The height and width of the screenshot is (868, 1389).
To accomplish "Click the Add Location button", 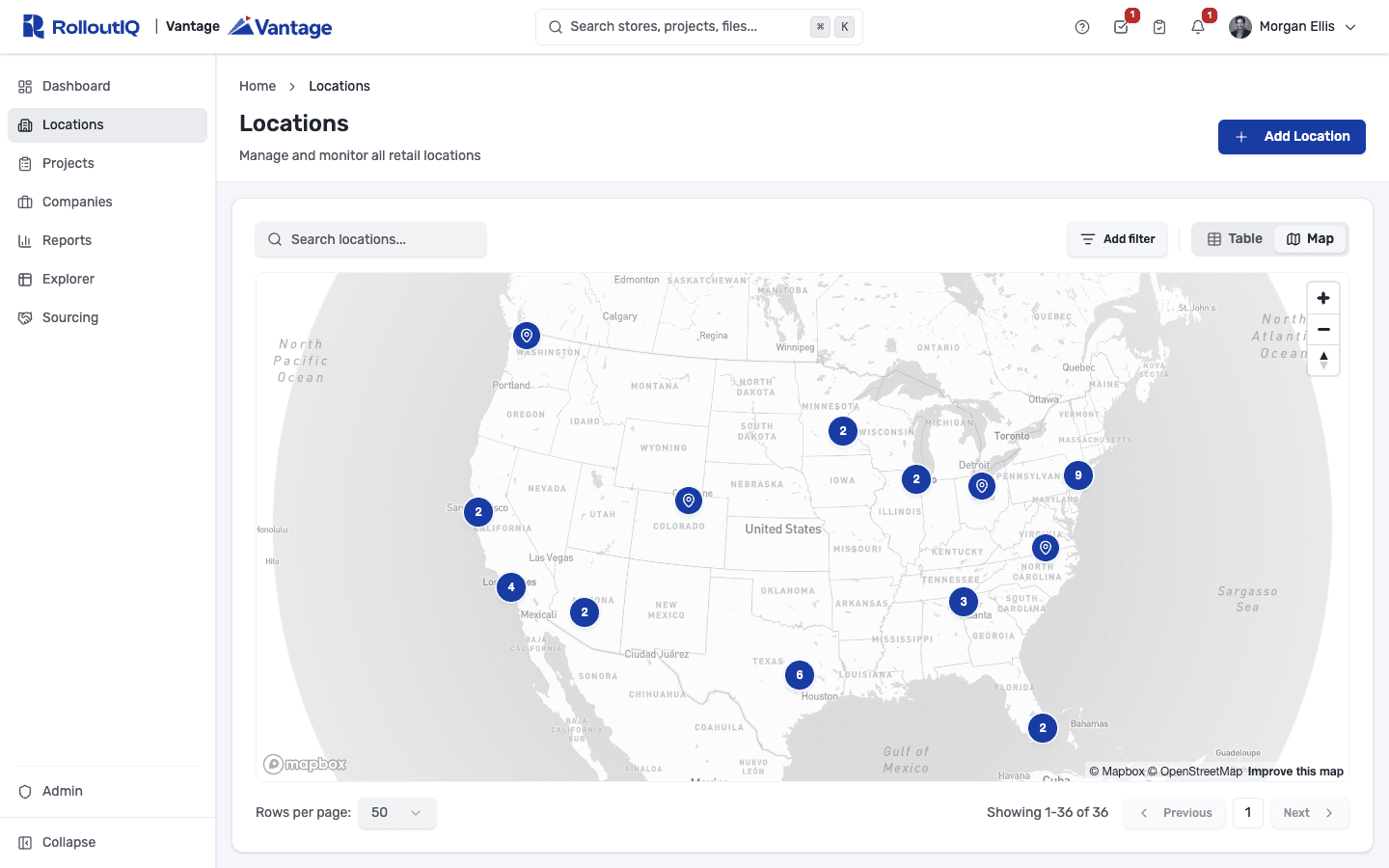I will pyautogui.click(x=1292, y=137).
